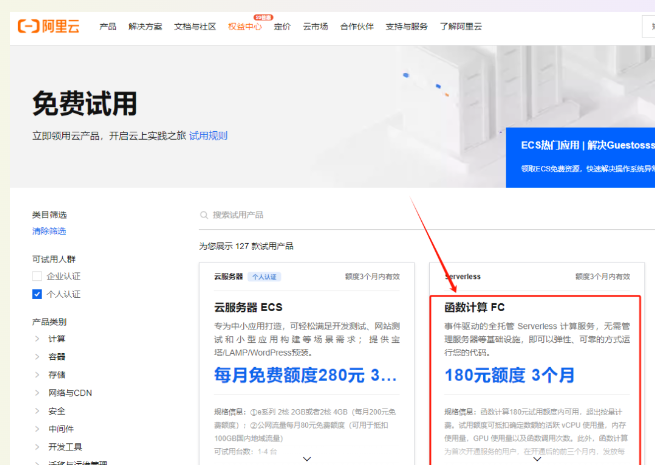Click 额度3个月内有效 on the FC card
The width and height of the screenshot is (655, 465).
(602, 277)
